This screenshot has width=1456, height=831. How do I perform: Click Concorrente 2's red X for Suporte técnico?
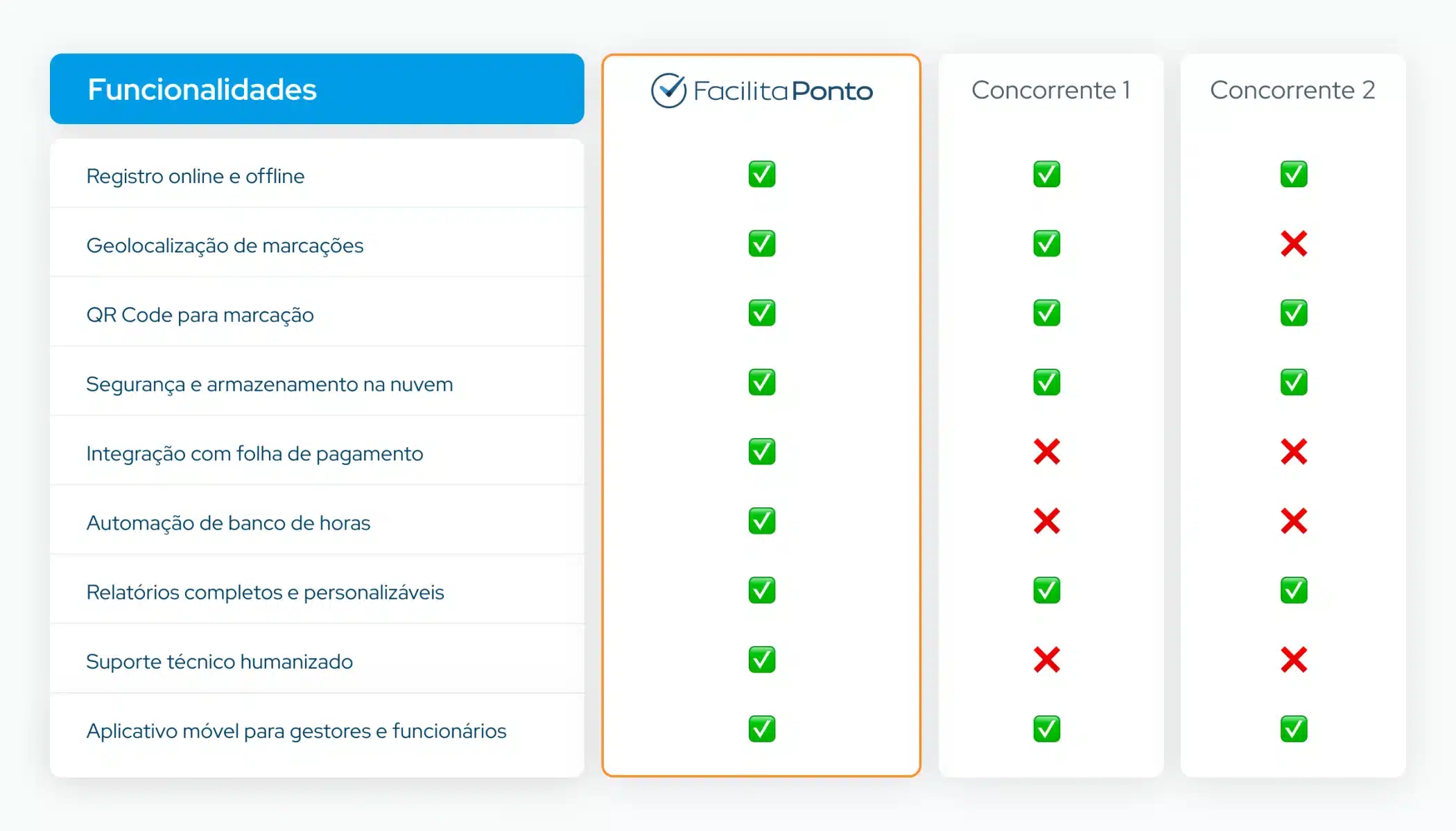[1294, 659]
